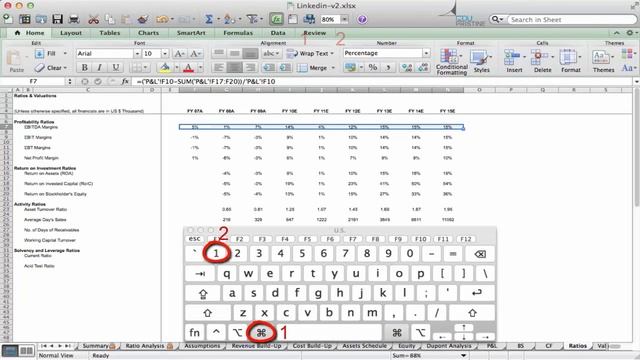Click the Bold button
Image resolution: width=640 pixels, height=360 pixels.
(x=84, y=67)
